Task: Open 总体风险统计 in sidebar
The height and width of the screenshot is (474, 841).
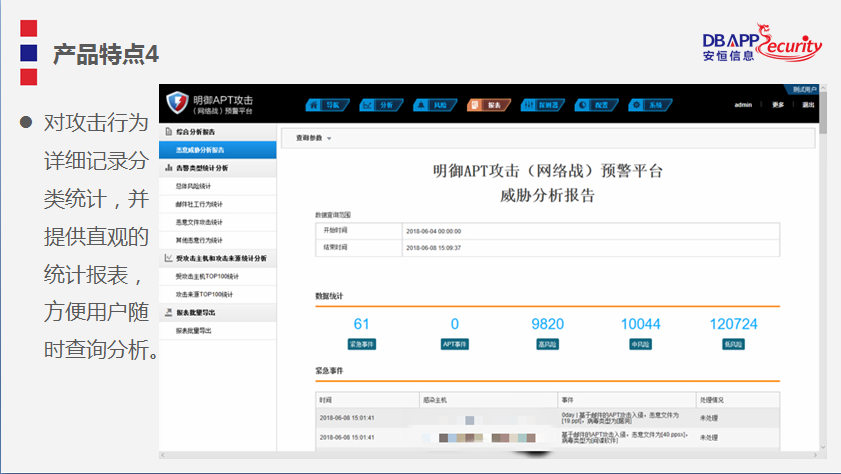Action: pos(218,186)
